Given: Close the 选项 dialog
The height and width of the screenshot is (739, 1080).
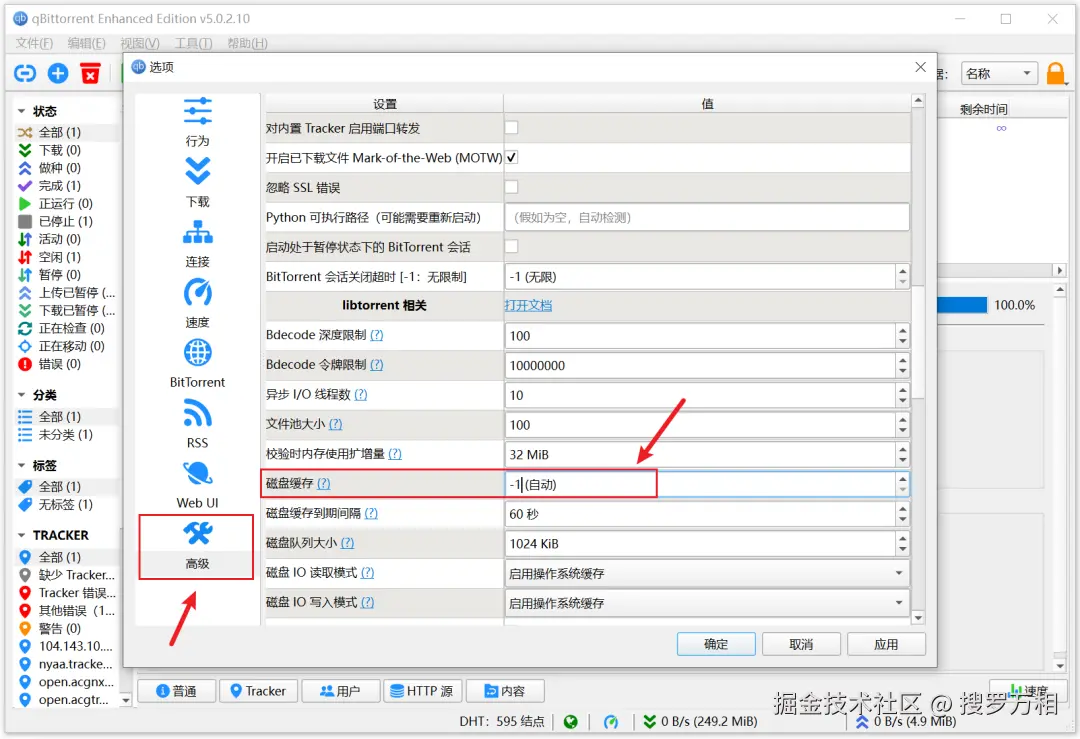Looking at the screenshot, I should pyautogui.click(x=920, y=67).
